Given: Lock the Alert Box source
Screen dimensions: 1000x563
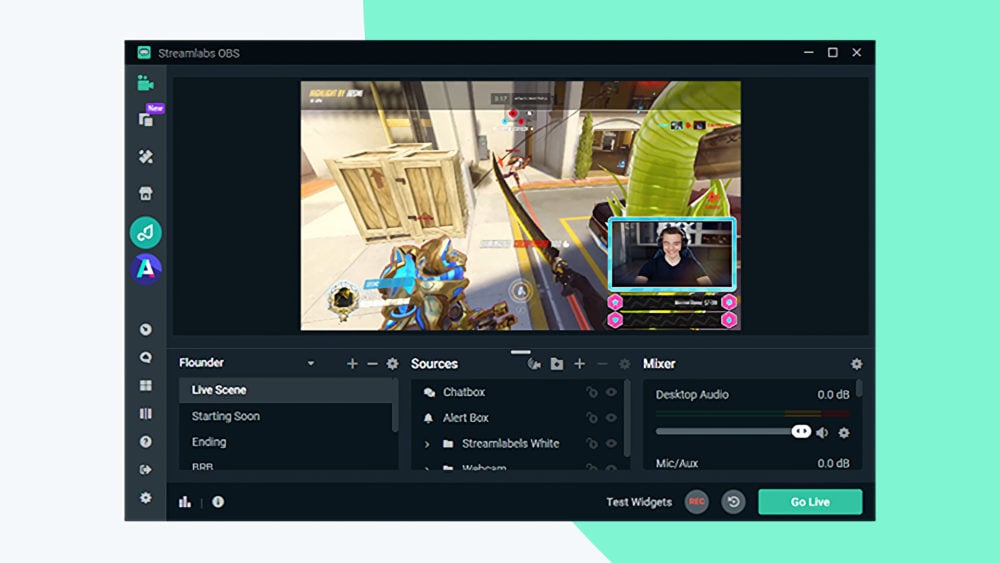Looking at the screenshot, I should (x=592, y=418).
